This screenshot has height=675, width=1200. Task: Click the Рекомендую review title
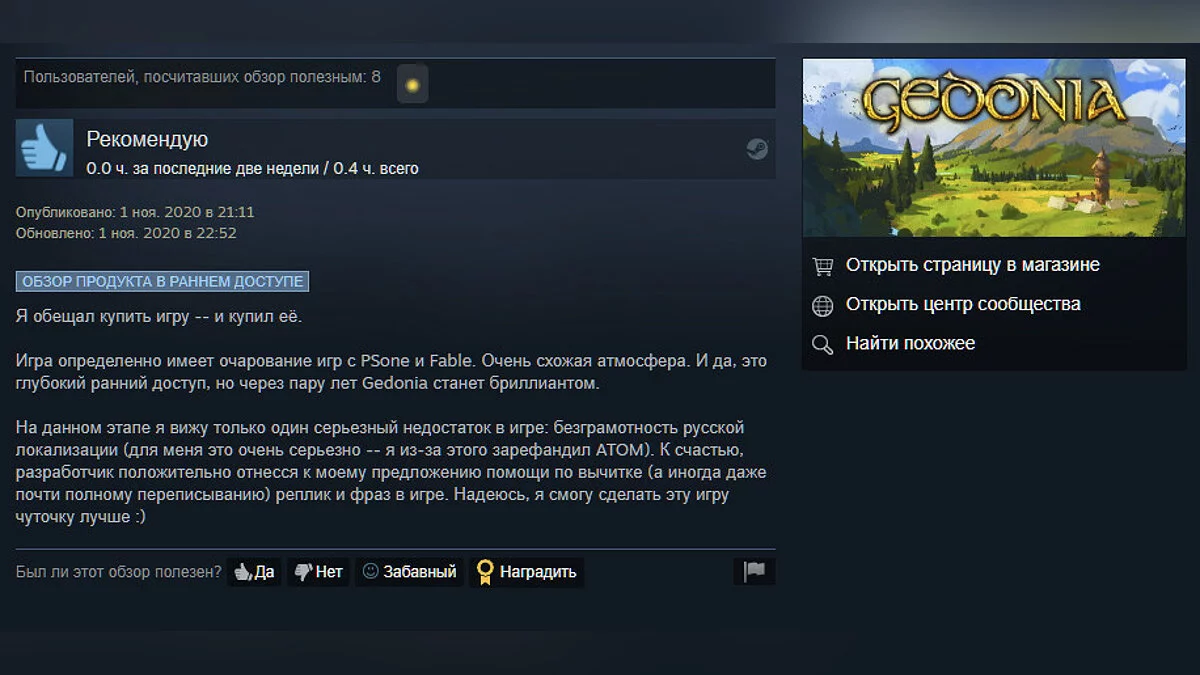147,140
